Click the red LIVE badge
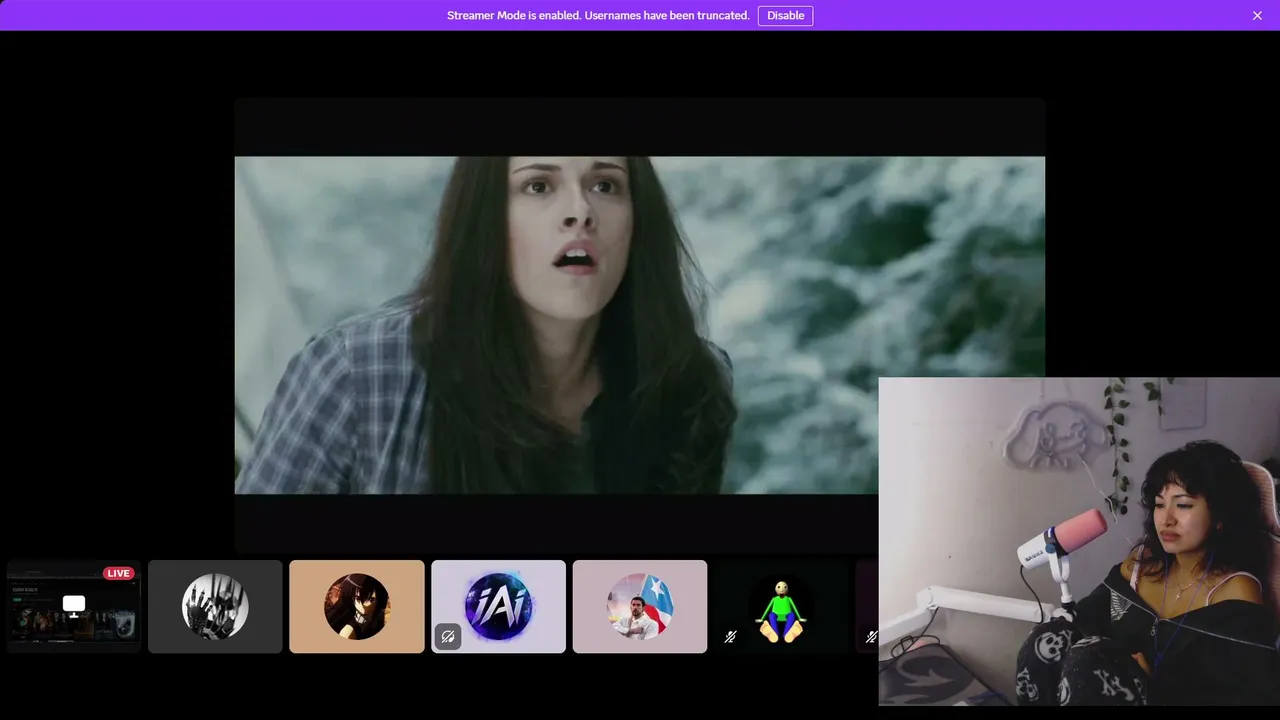 119,573
